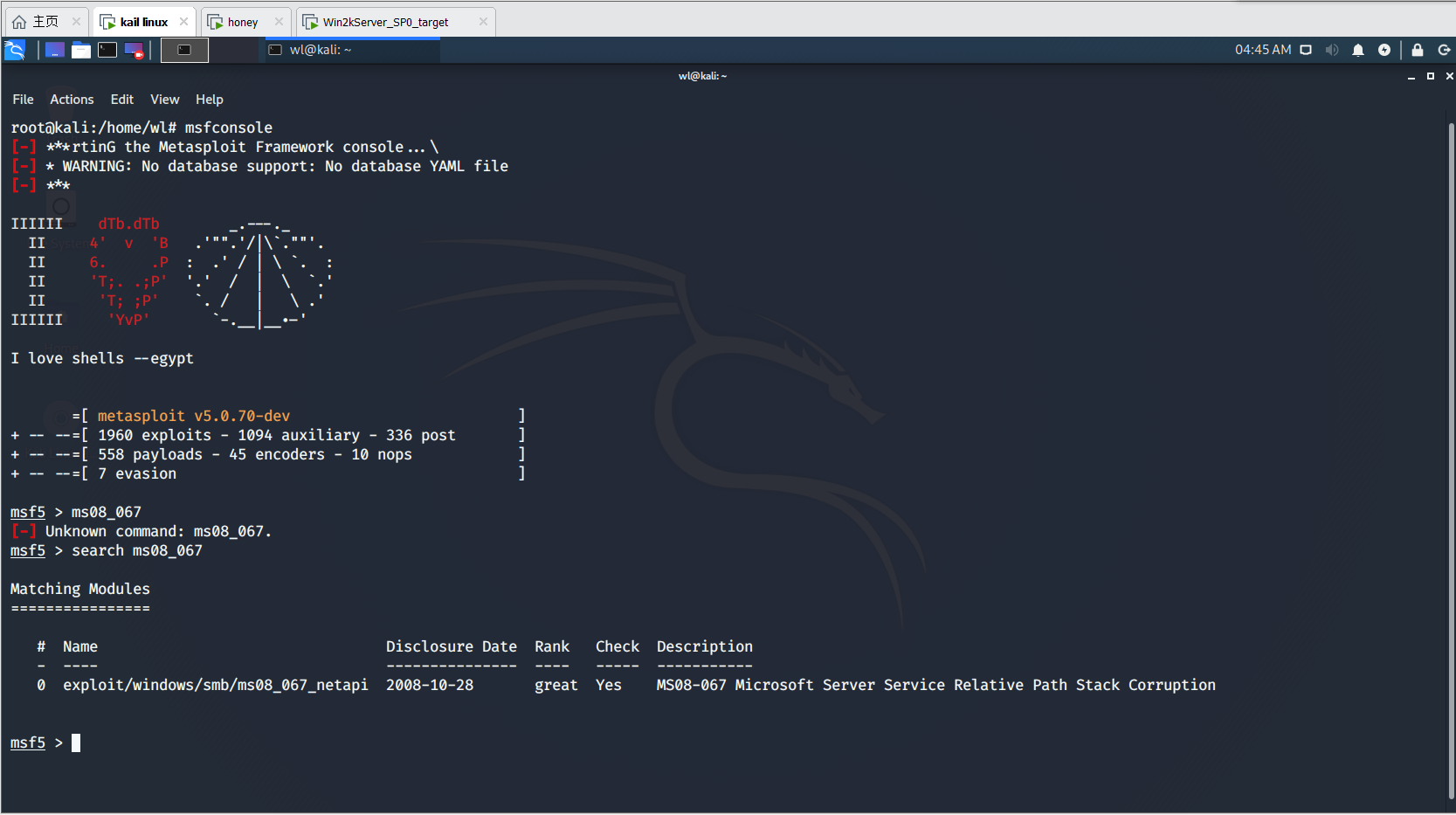Close the 主页 home tab

point(76,22)
